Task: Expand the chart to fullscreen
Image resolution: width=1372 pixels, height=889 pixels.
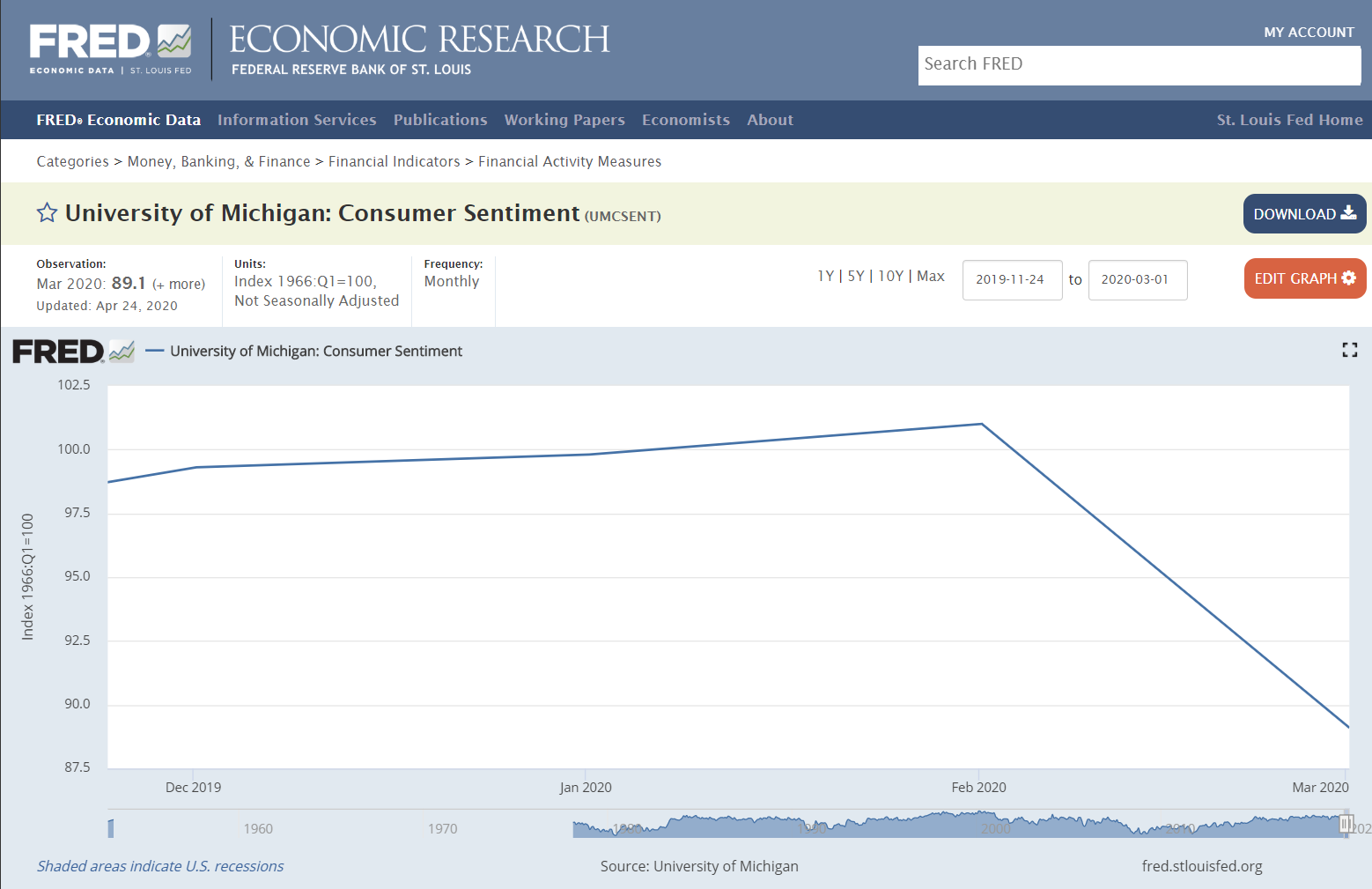Action: pos(1349,350)
